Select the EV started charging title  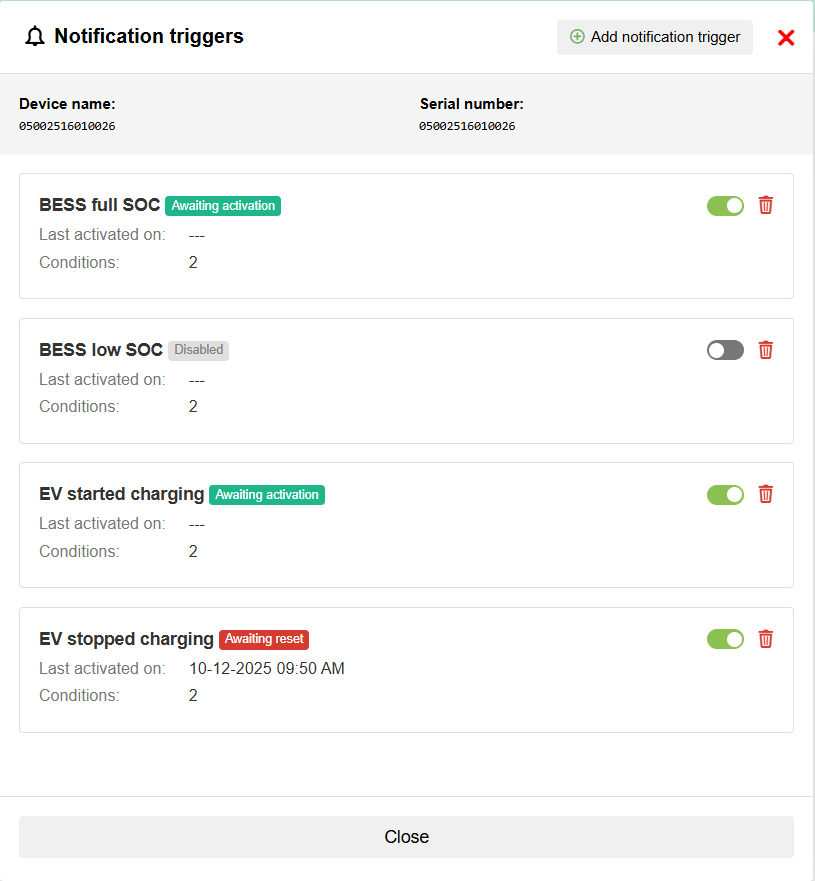click(x=121, y=494)
